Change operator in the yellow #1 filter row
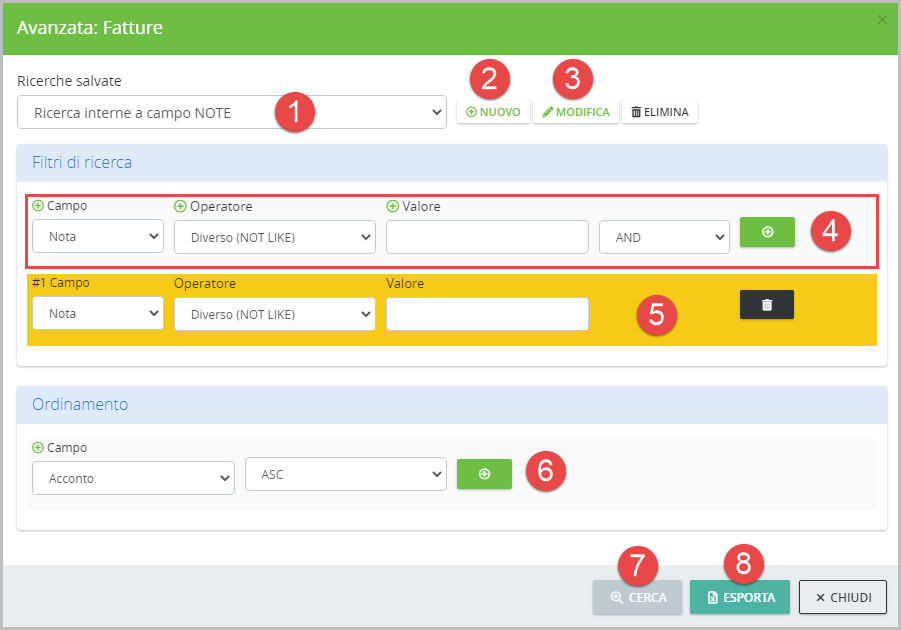Viewport: 901px width, 630px height. [x=274, y=314]
